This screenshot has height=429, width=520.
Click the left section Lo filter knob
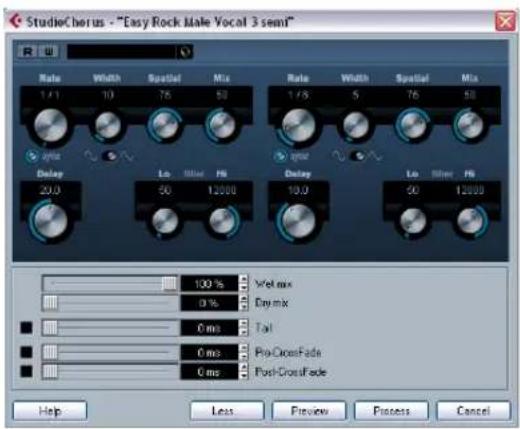[x=165, y=221]
